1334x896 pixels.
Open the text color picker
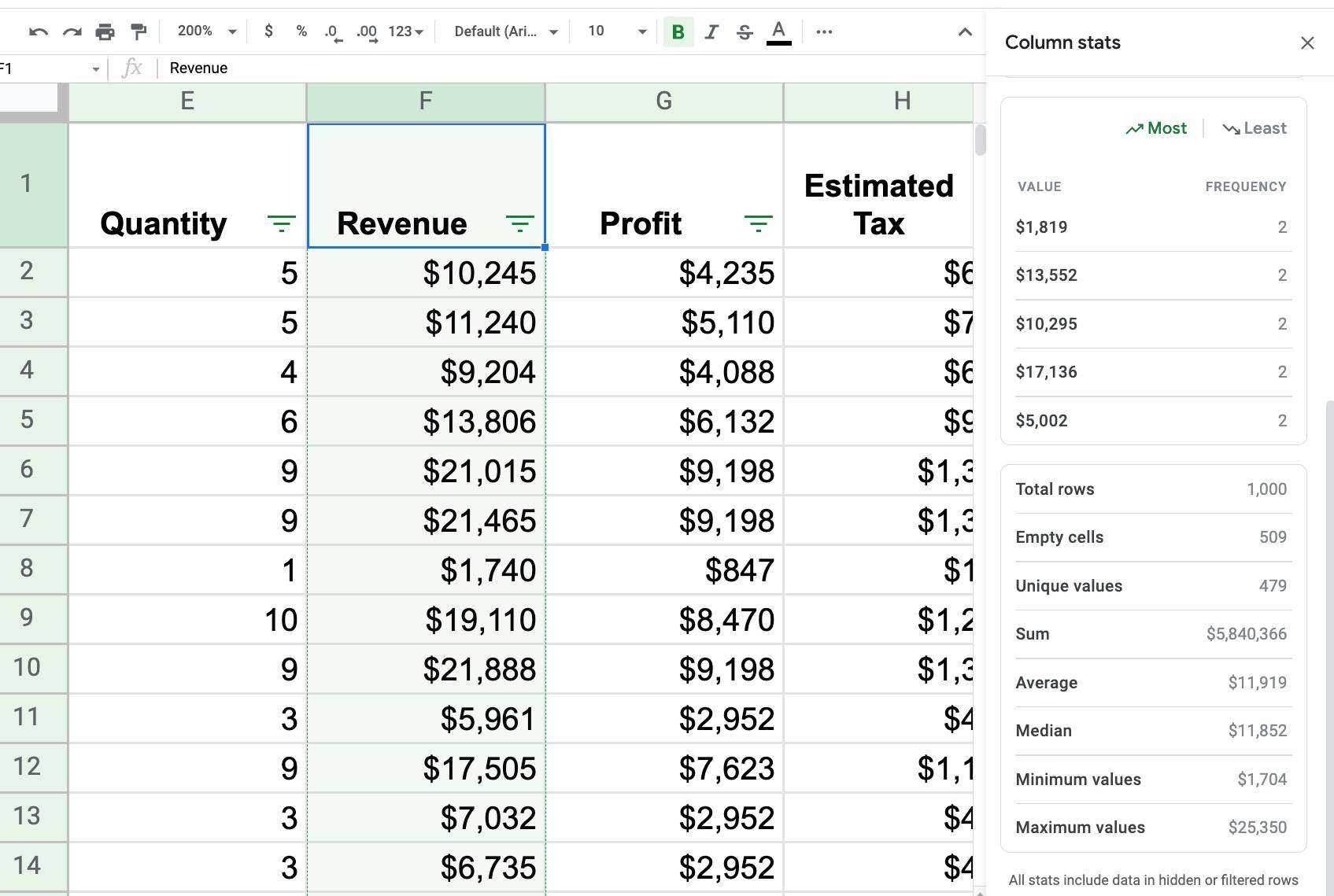pos(778,31)
